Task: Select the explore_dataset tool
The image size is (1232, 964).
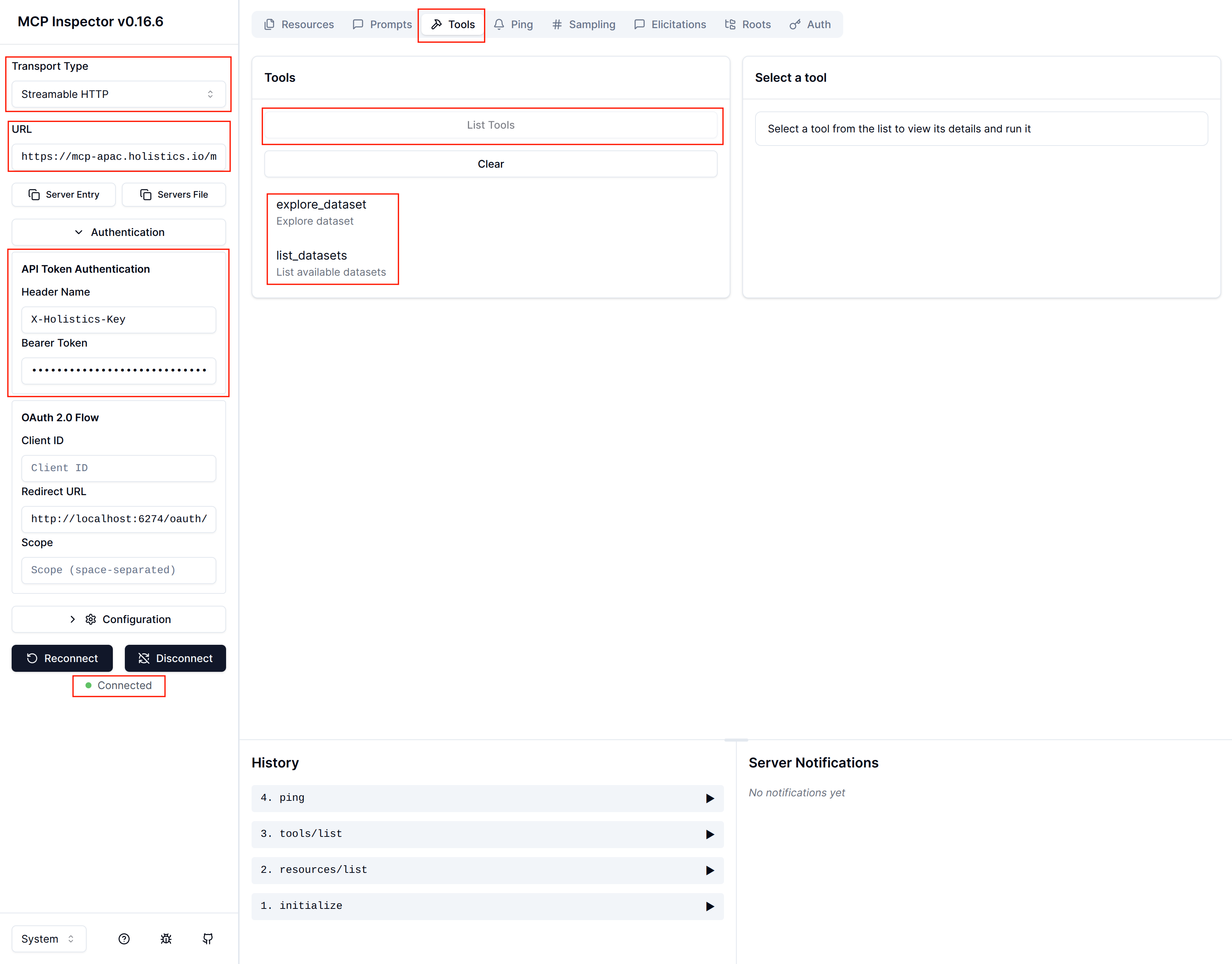Action: point(491,212)
